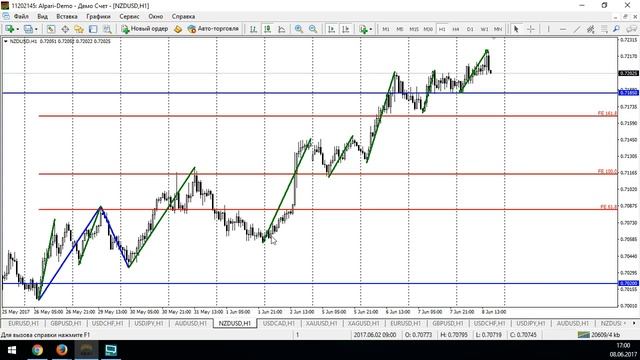Activate the crosshair tool
The width and height of the screenshot is (640, 360).
click(x=531, y=29)
